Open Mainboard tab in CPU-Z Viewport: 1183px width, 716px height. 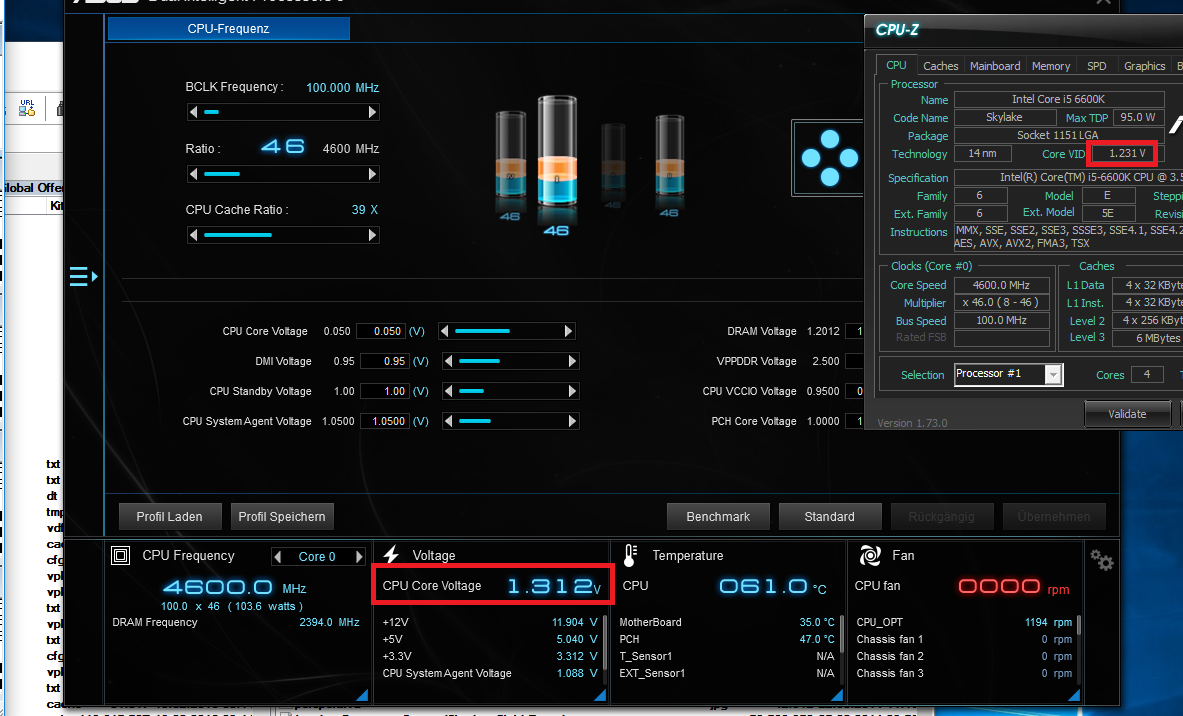(x=995, y=66)
